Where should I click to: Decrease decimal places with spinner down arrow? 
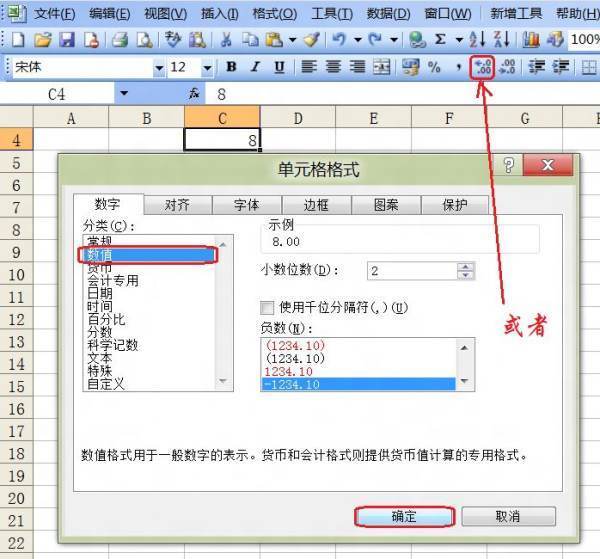[466, 275]
